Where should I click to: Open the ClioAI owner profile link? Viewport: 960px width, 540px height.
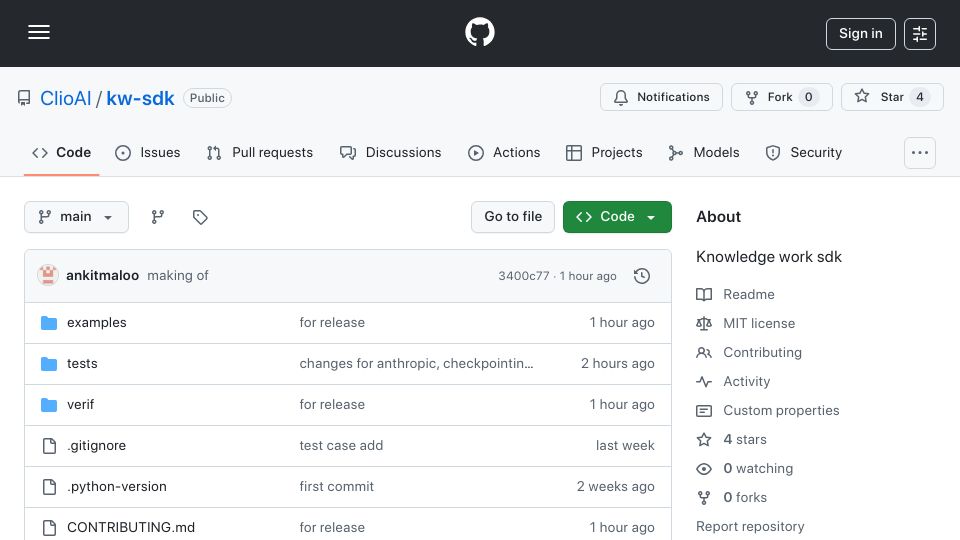pos(66,98)
